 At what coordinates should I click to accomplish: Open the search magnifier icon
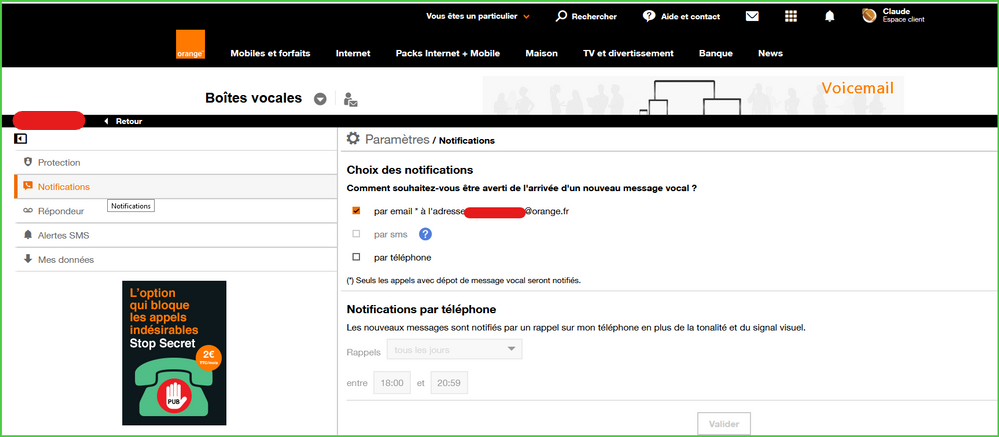pyautogui.click(x=561, y=16)
